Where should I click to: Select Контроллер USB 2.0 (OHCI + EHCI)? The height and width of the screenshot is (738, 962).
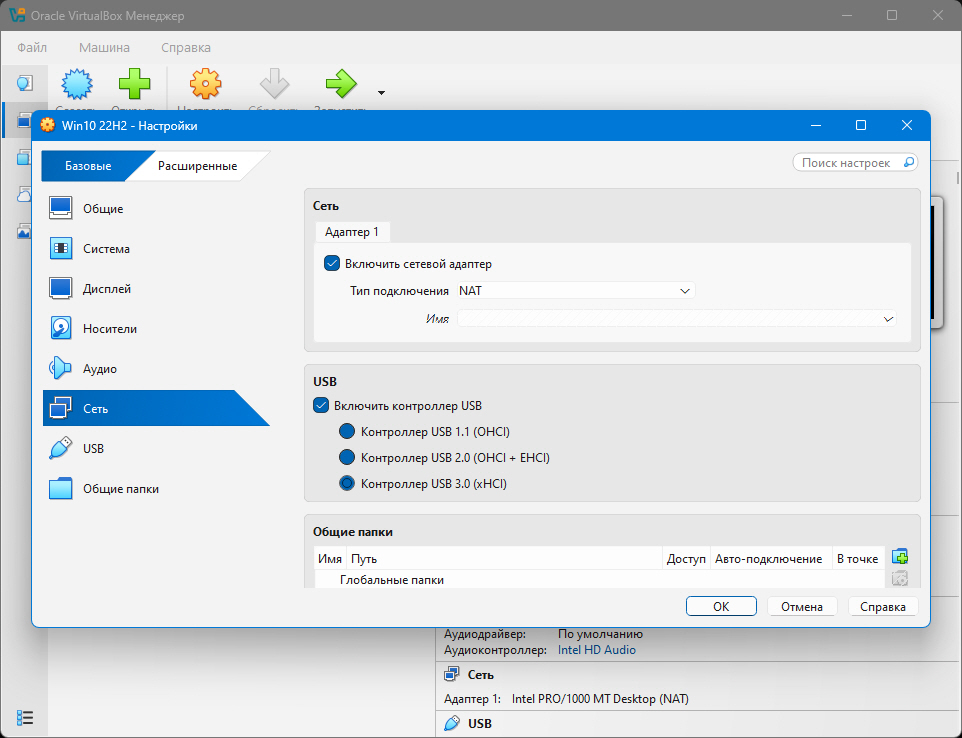pos(347,458)
